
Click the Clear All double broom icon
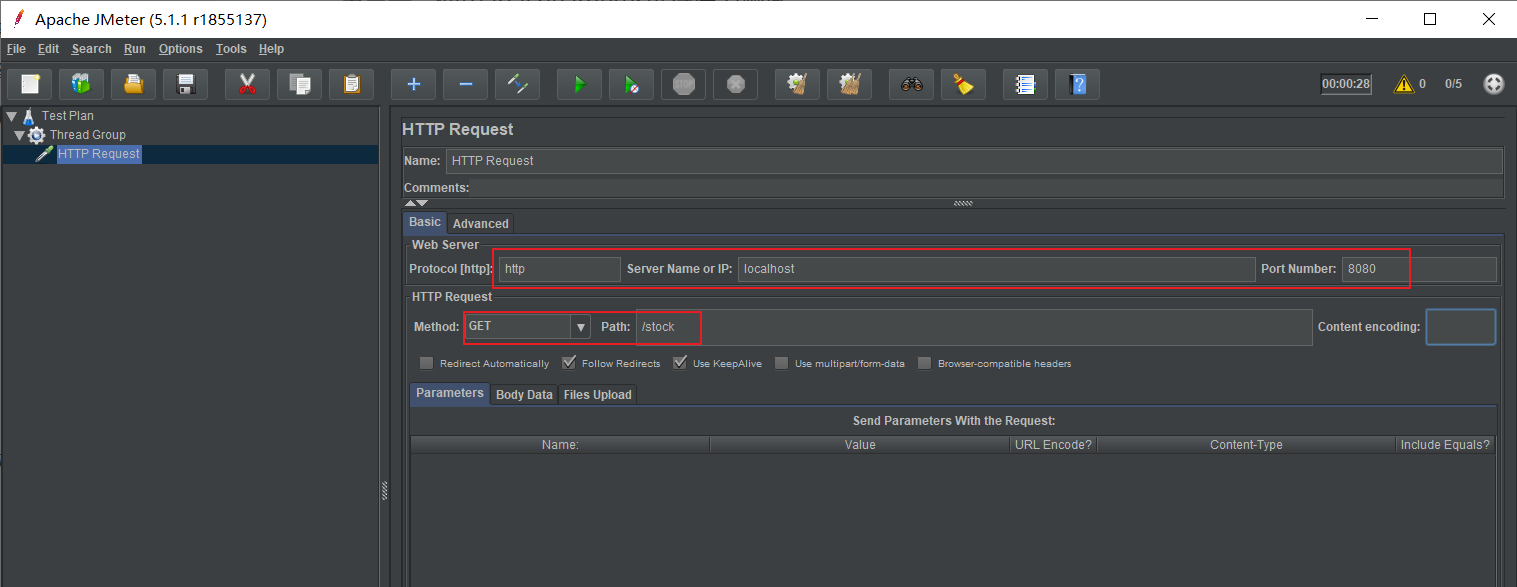point(849,84)
